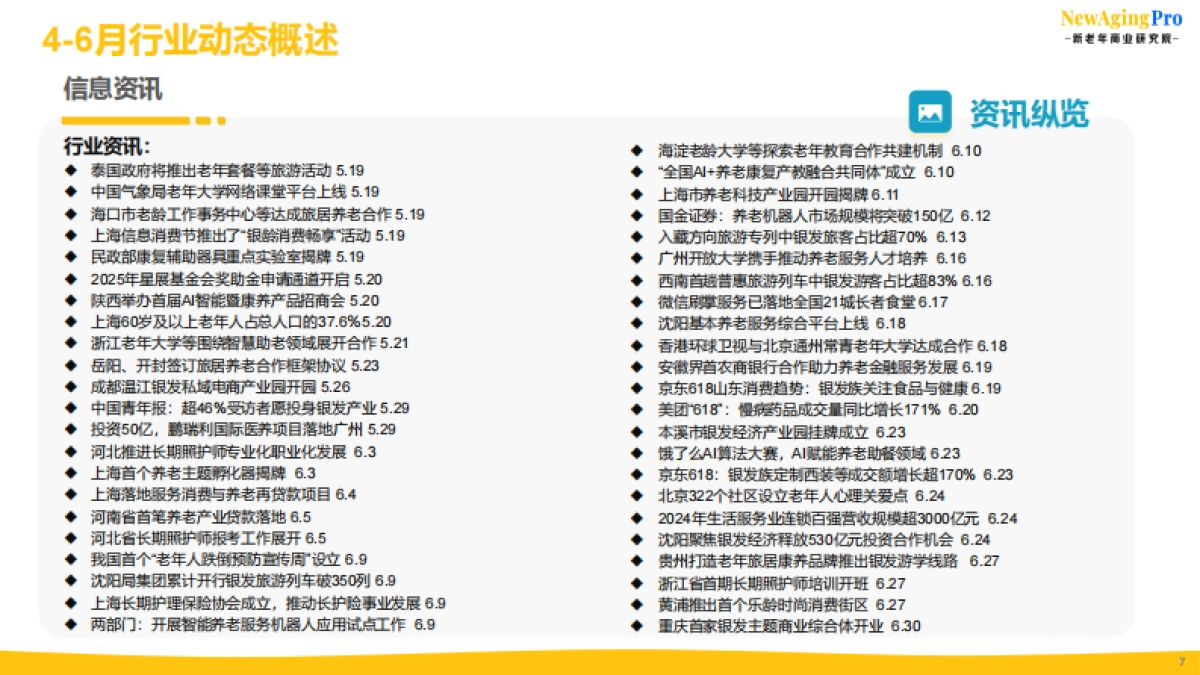Viewport: 1200px width, 675px height.
Task: Select the 信息资讯 subtitle
Action: click(112, 89)
